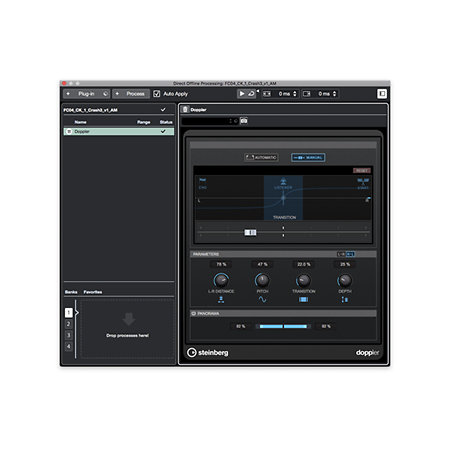Click the Pitch knob
This screenshot has width=450, height=450.
(x=262, y=280)
